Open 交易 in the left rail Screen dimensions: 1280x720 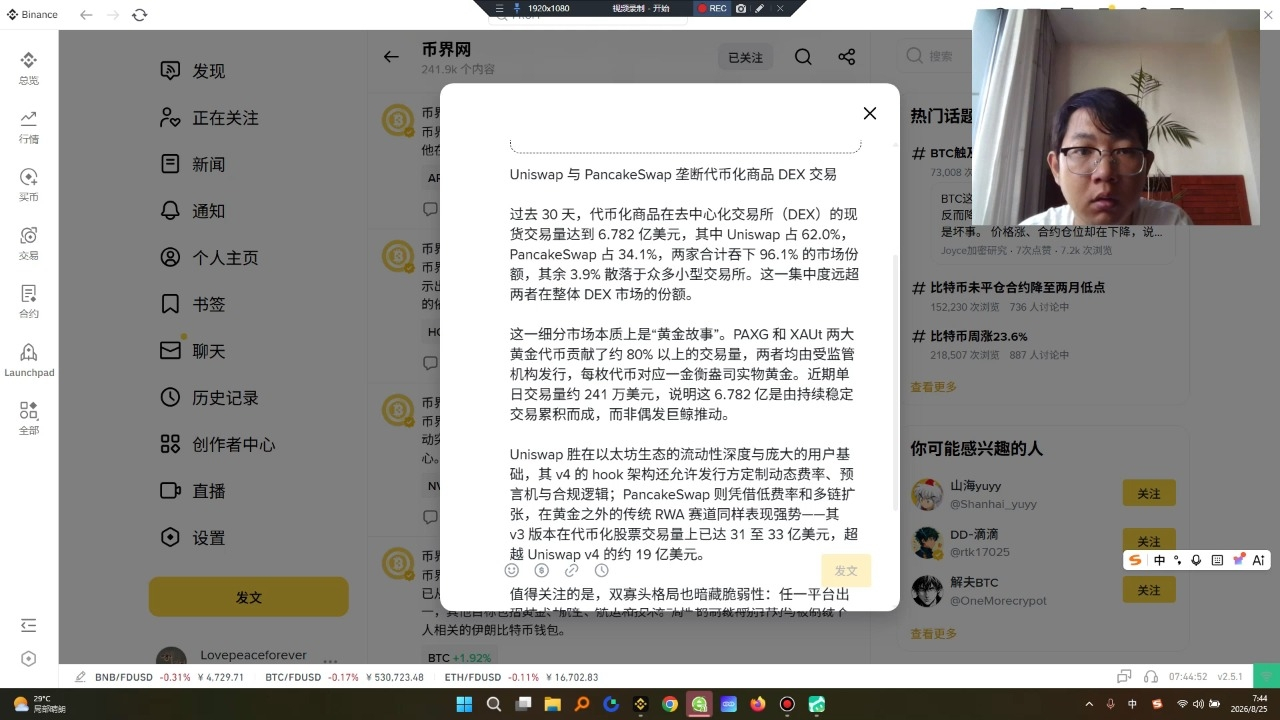[x=29, y=243]
